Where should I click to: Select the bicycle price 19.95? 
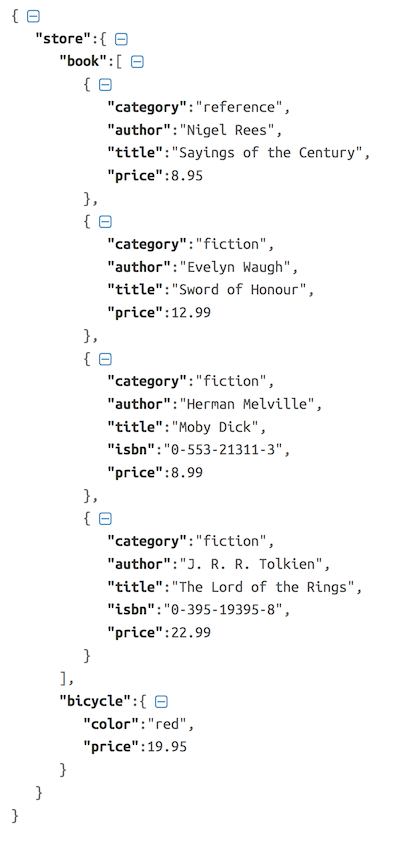tap(167, 747)
